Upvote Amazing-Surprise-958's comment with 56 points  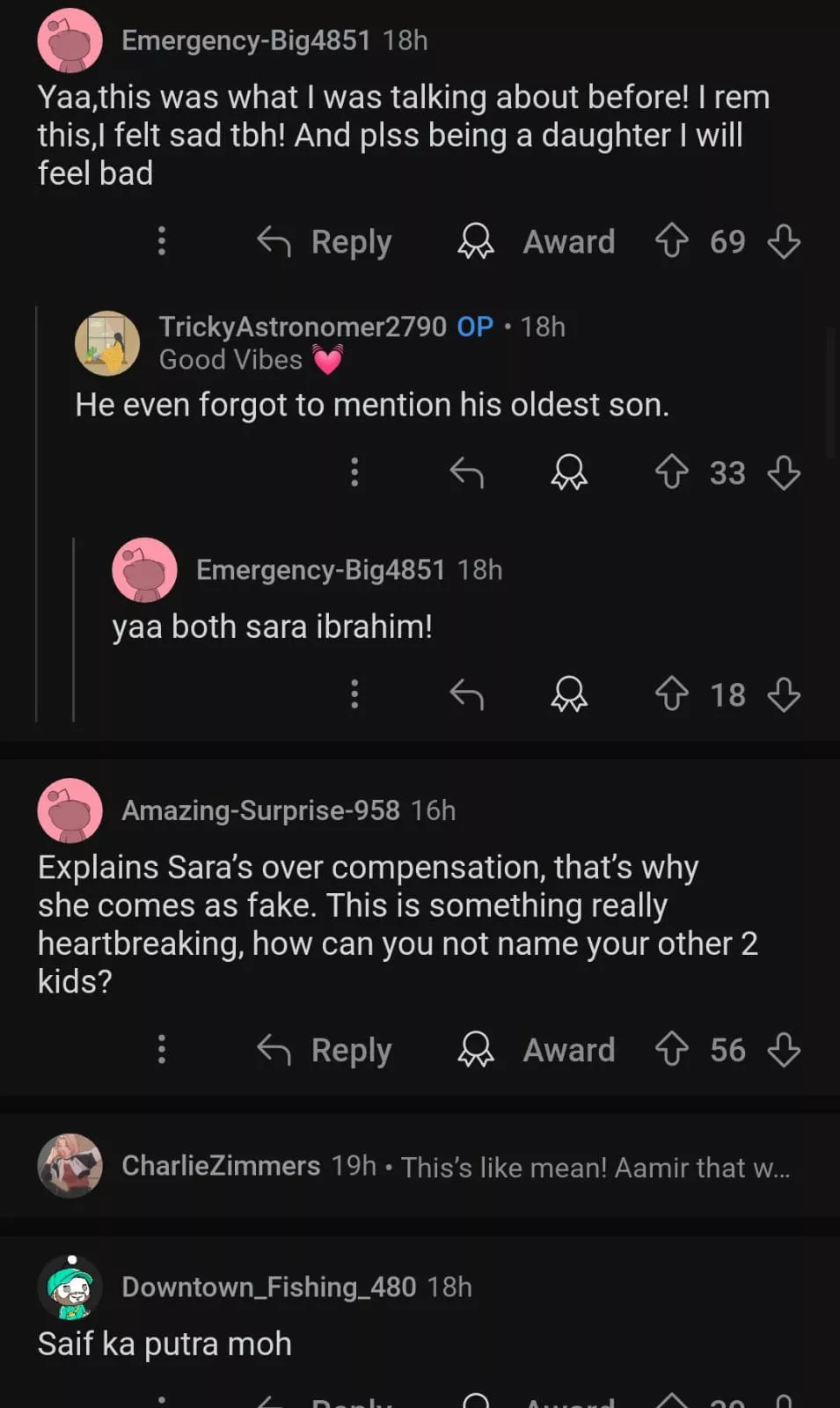(x=672, y=1049)
